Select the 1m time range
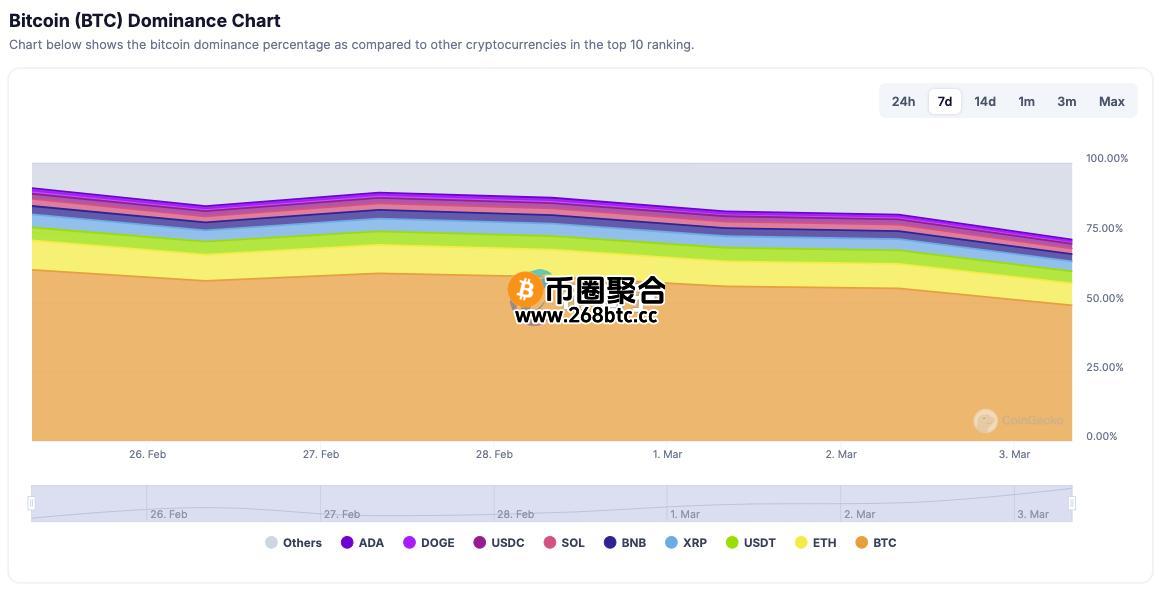1170x595 pixels. pyautogui.click(x=1026, y=101)
